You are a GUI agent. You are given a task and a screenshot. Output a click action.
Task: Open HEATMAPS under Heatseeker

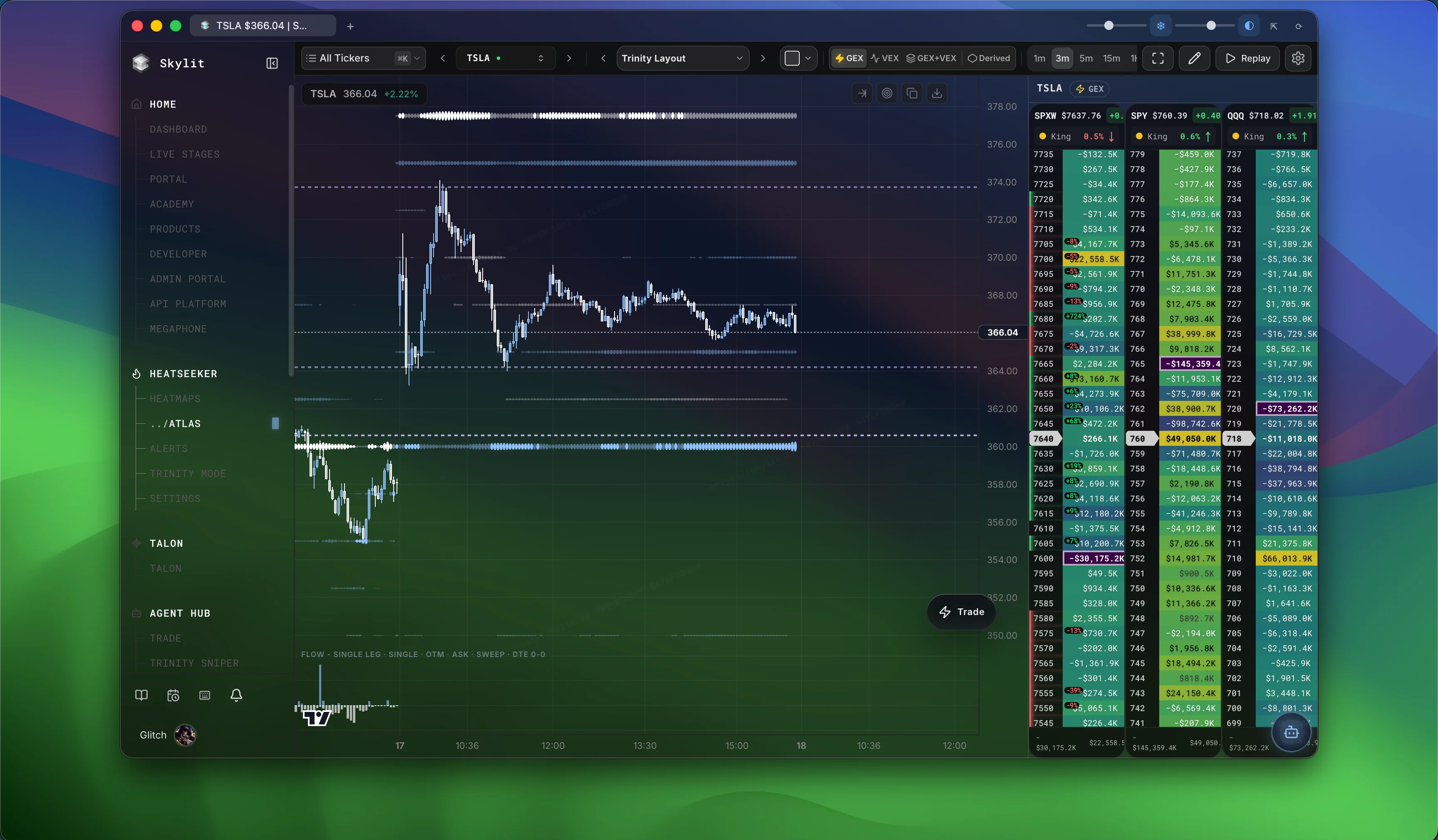click(x=175, y=399)
